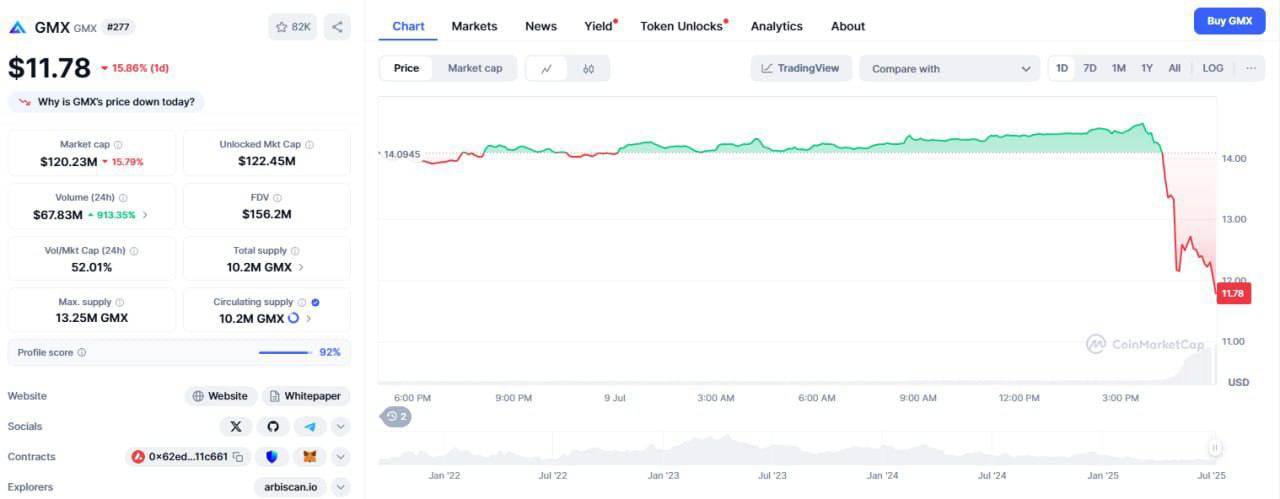The height and width of the screenshot is (499, 1280).
Task: Click the circulating supply progress ring icon
Action: click(x=293, y=318)
